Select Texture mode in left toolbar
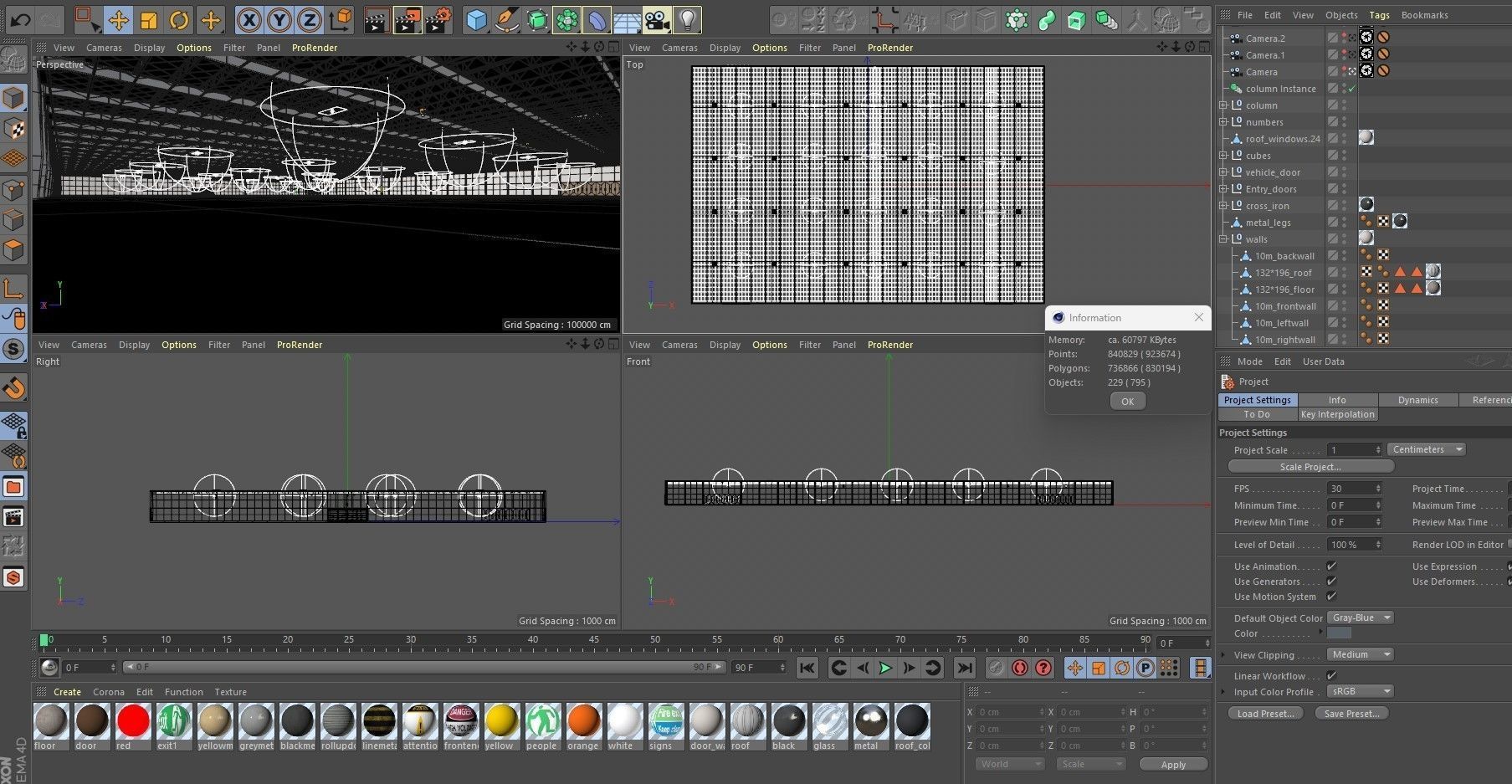The width and height of the screenshot is (1512, 784). pos(14,129)
